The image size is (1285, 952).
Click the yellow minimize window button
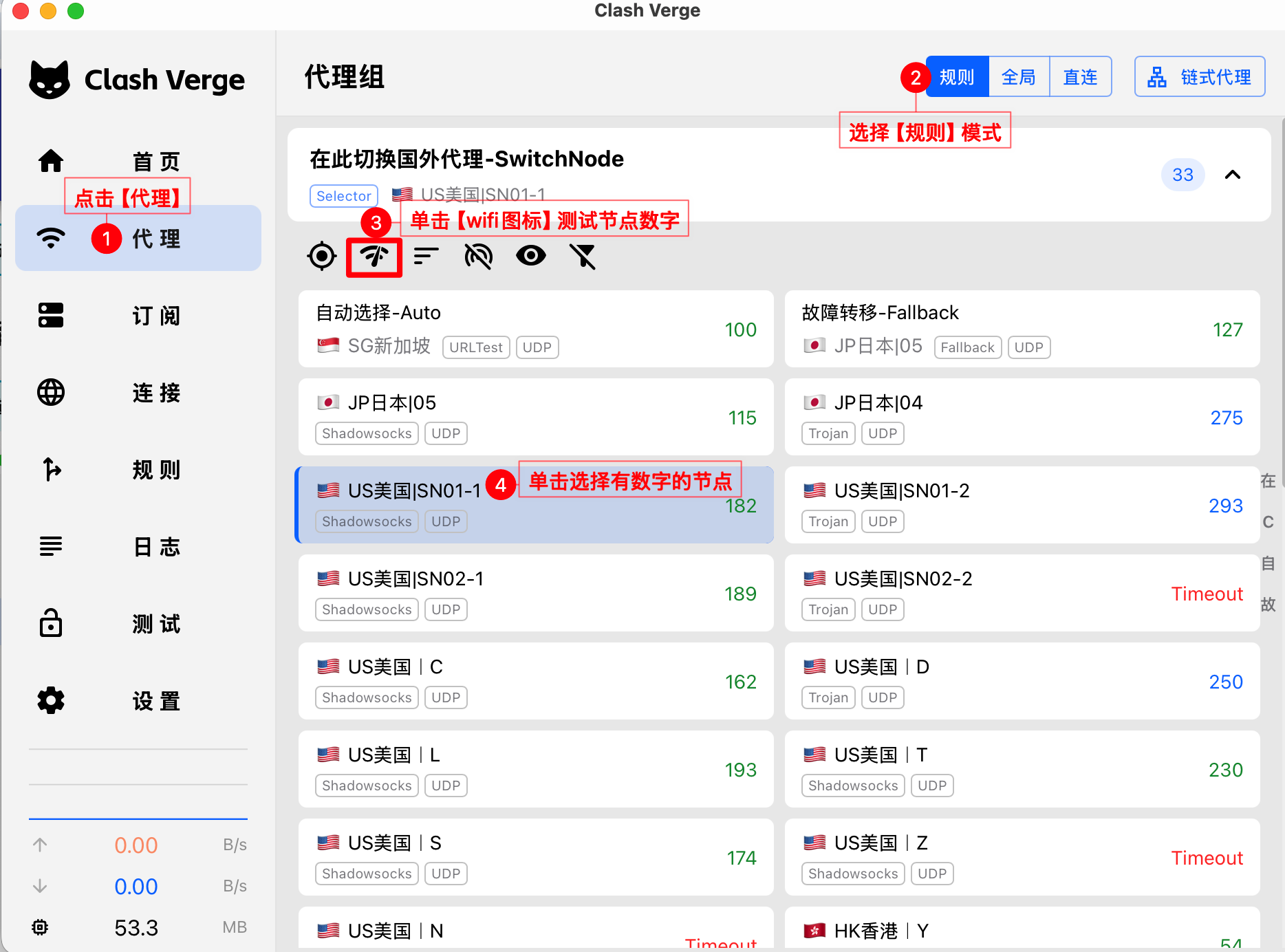tap(48, 10)
